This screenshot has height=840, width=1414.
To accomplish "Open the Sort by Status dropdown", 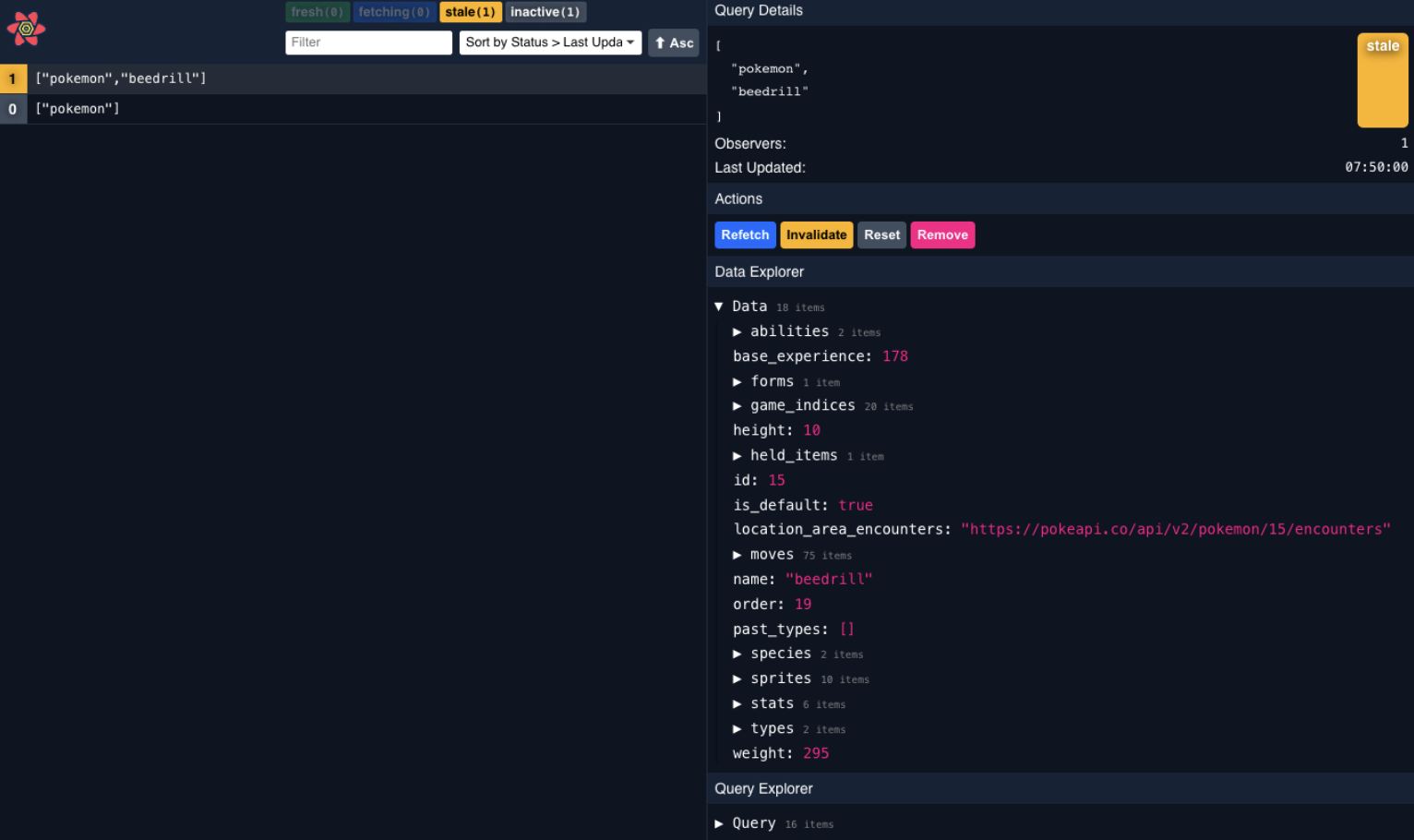I will tap(550, 42).
